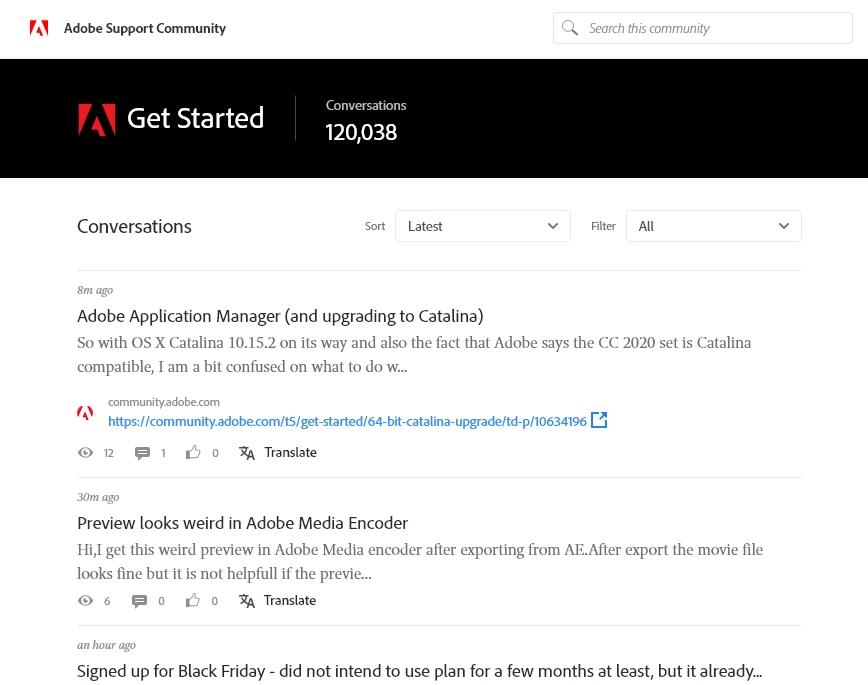Click the Conversations count 120,038
This screenshot has width=868, height=685.
(x=361, y=132)
